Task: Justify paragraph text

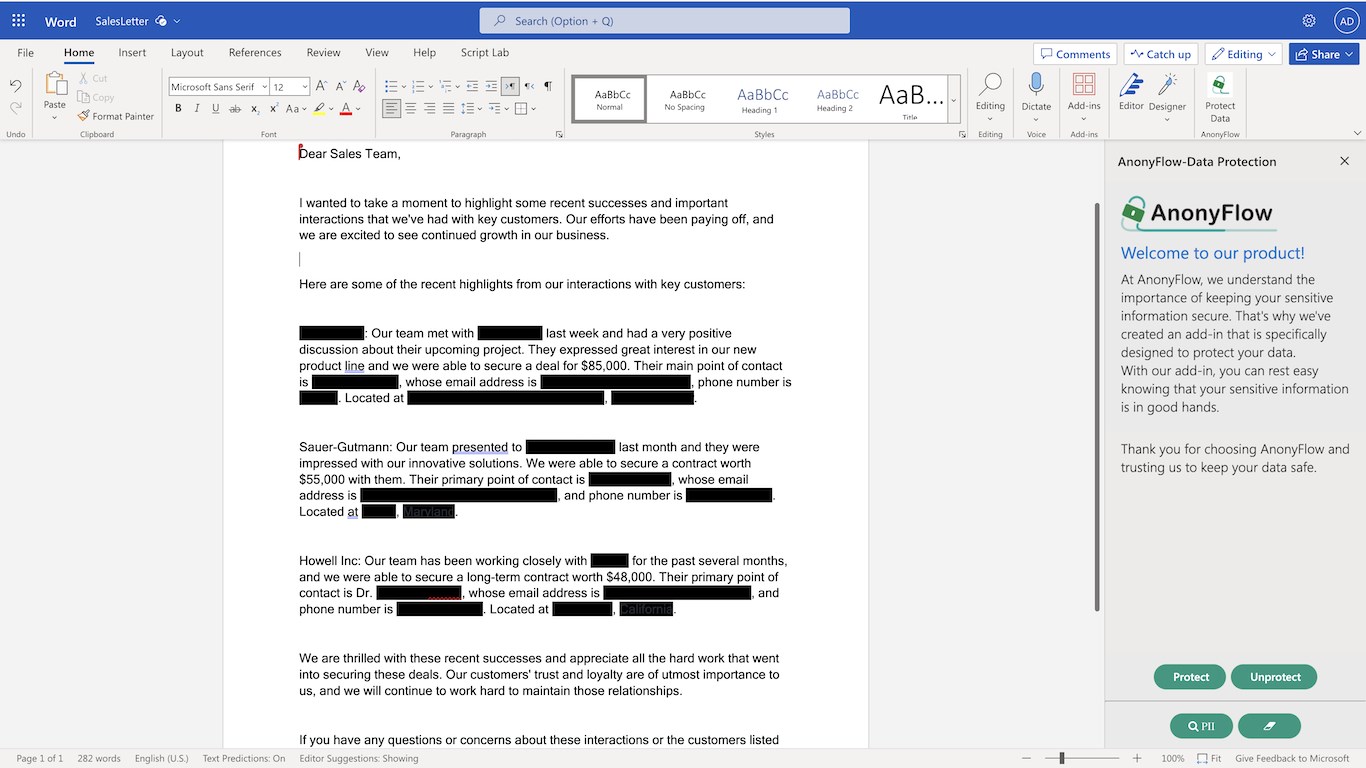Action: [449, 109]
